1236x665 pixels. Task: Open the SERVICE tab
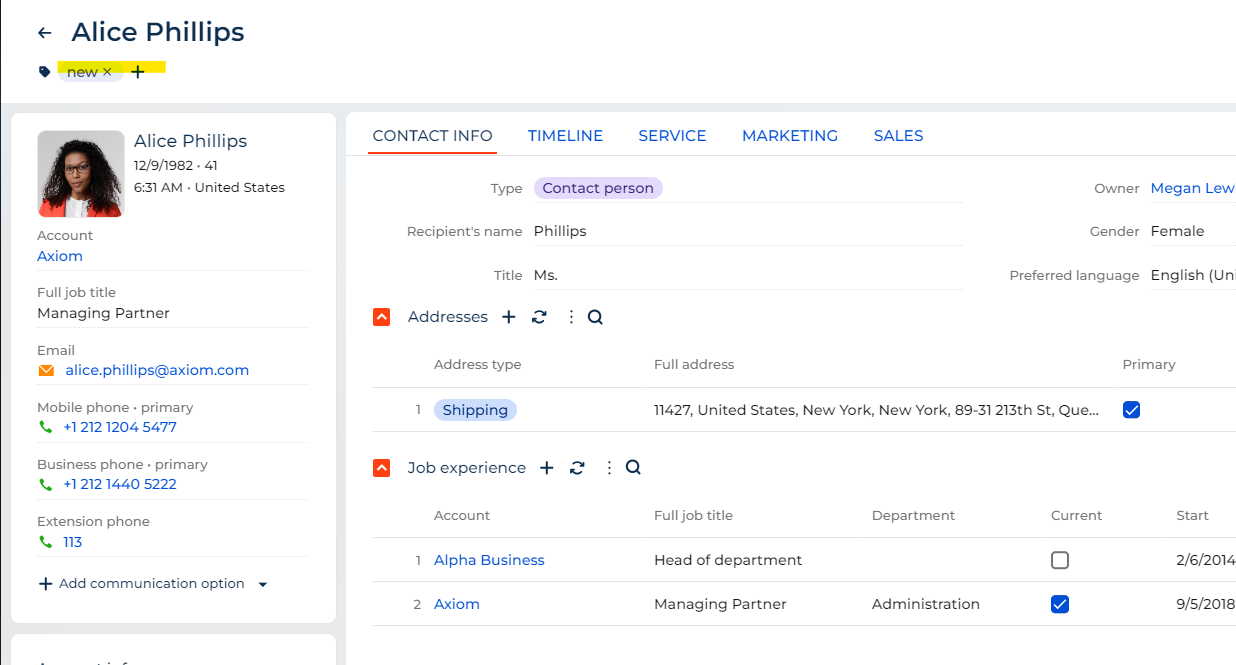point(672,136)
